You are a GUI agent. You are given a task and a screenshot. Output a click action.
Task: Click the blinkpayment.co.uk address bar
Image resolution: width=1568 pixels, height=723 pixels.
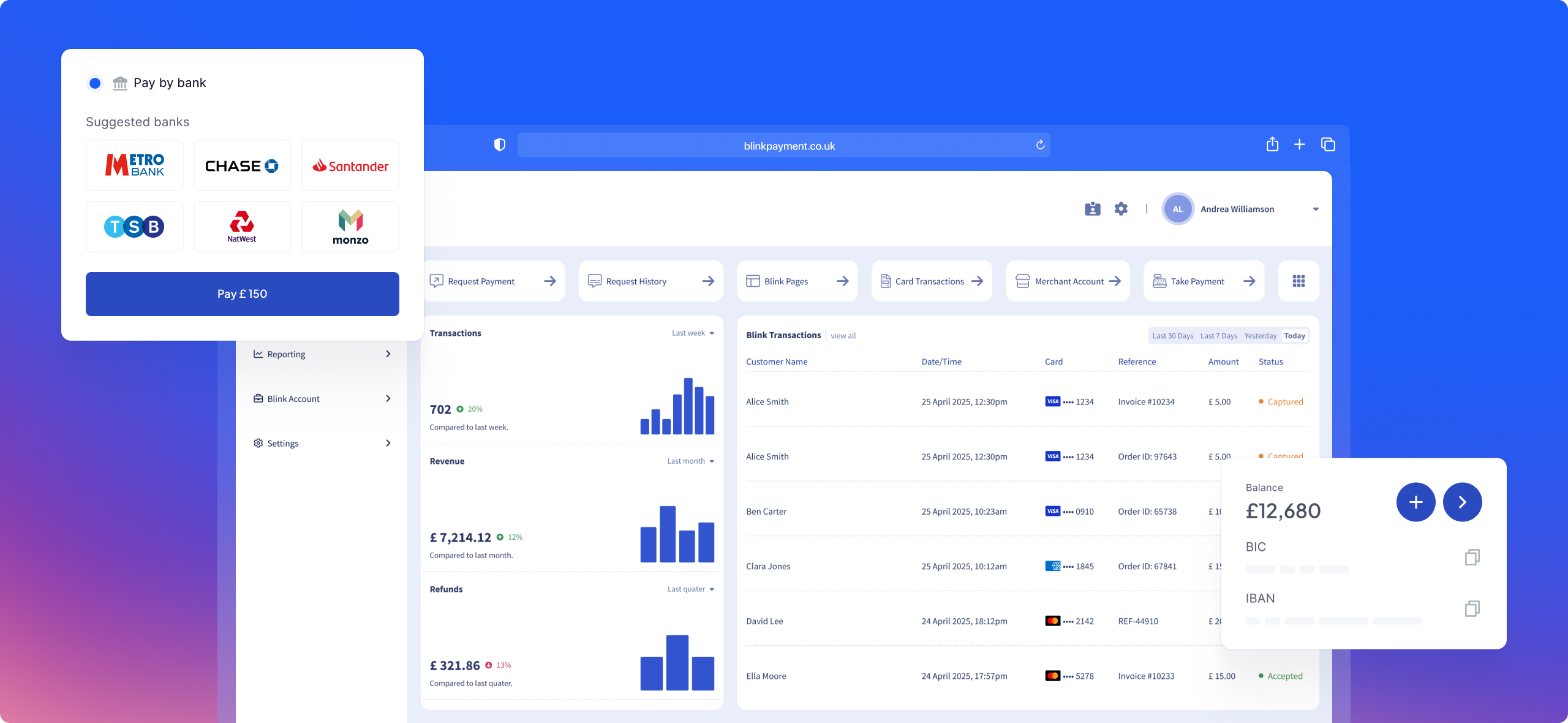[x=784, y=145]
